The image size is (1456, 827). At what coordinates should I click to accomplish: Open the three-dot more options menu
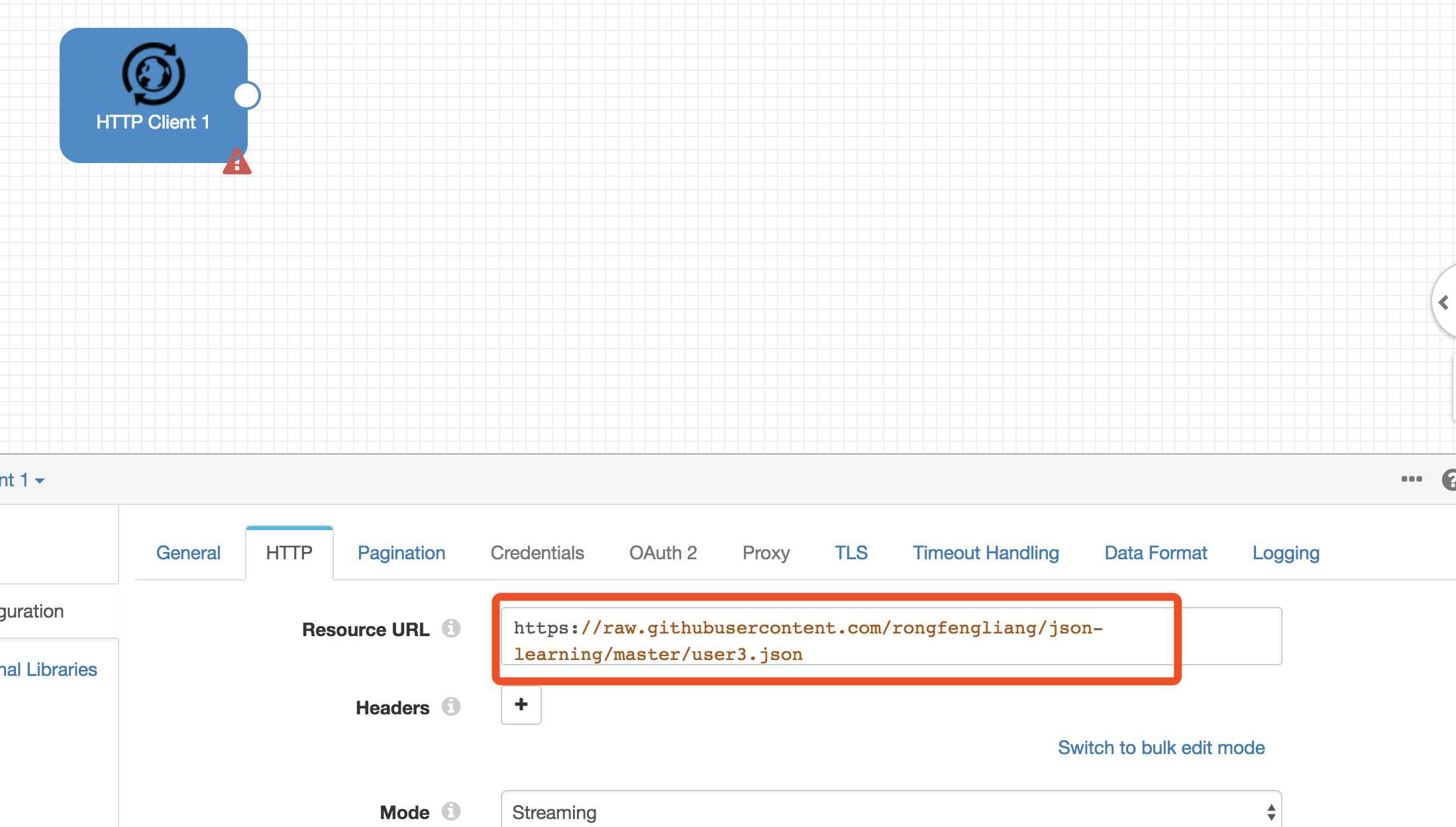(1411, 479)
